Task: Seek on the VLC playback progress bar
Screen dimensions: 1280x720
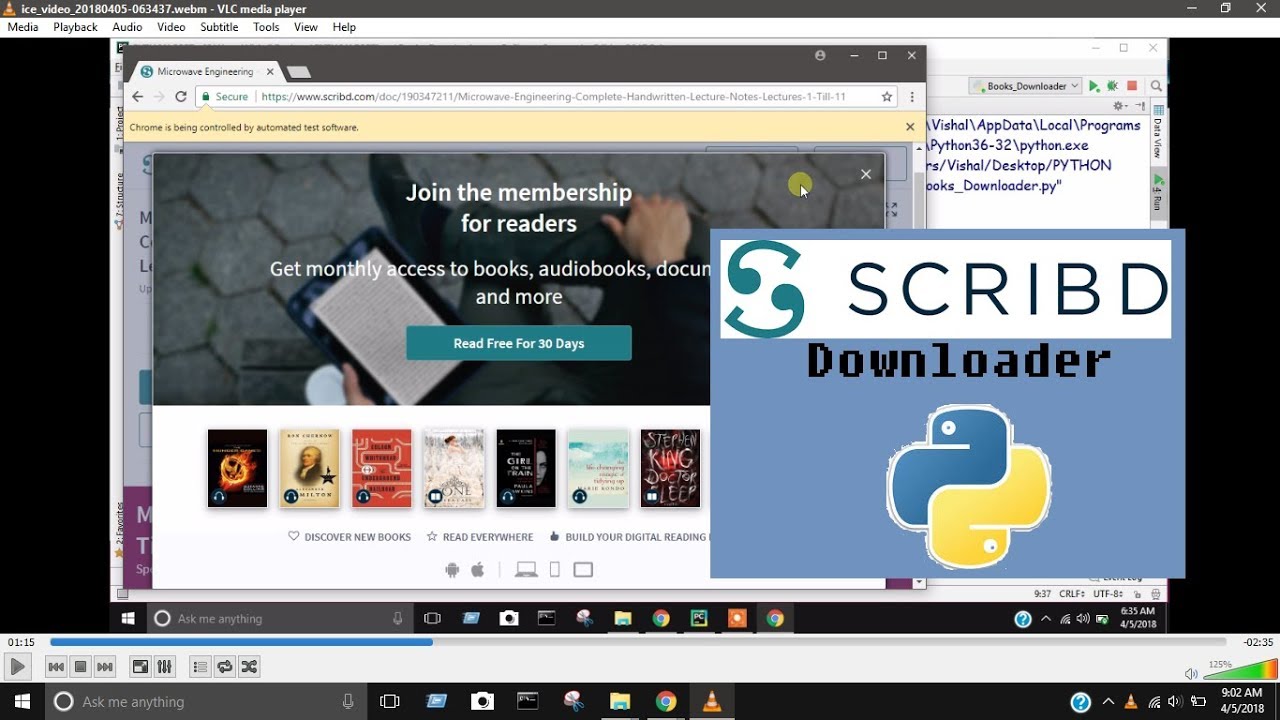Action: coord(637,642)
